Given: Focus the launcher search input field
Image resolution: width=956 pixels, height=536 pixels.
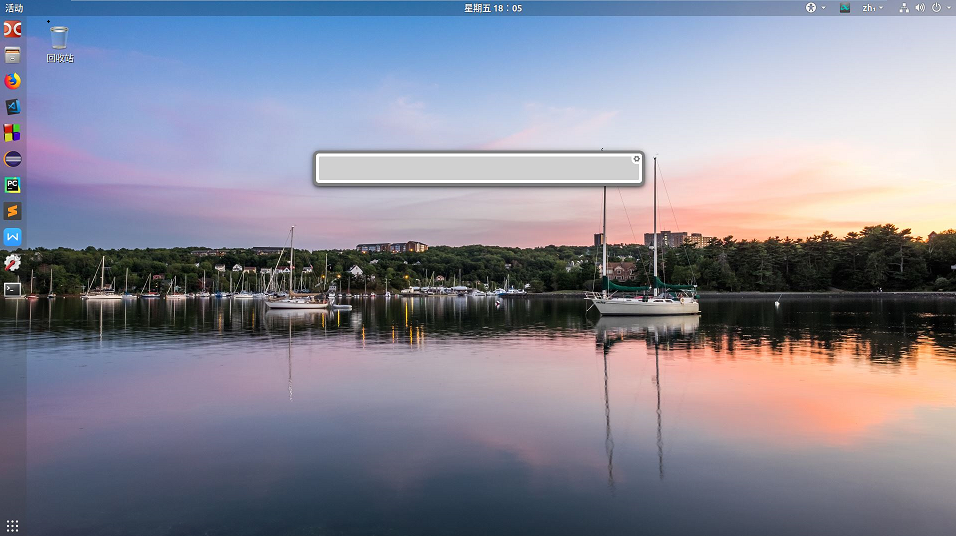Looking at the screenshot, I should click(479, 168).
